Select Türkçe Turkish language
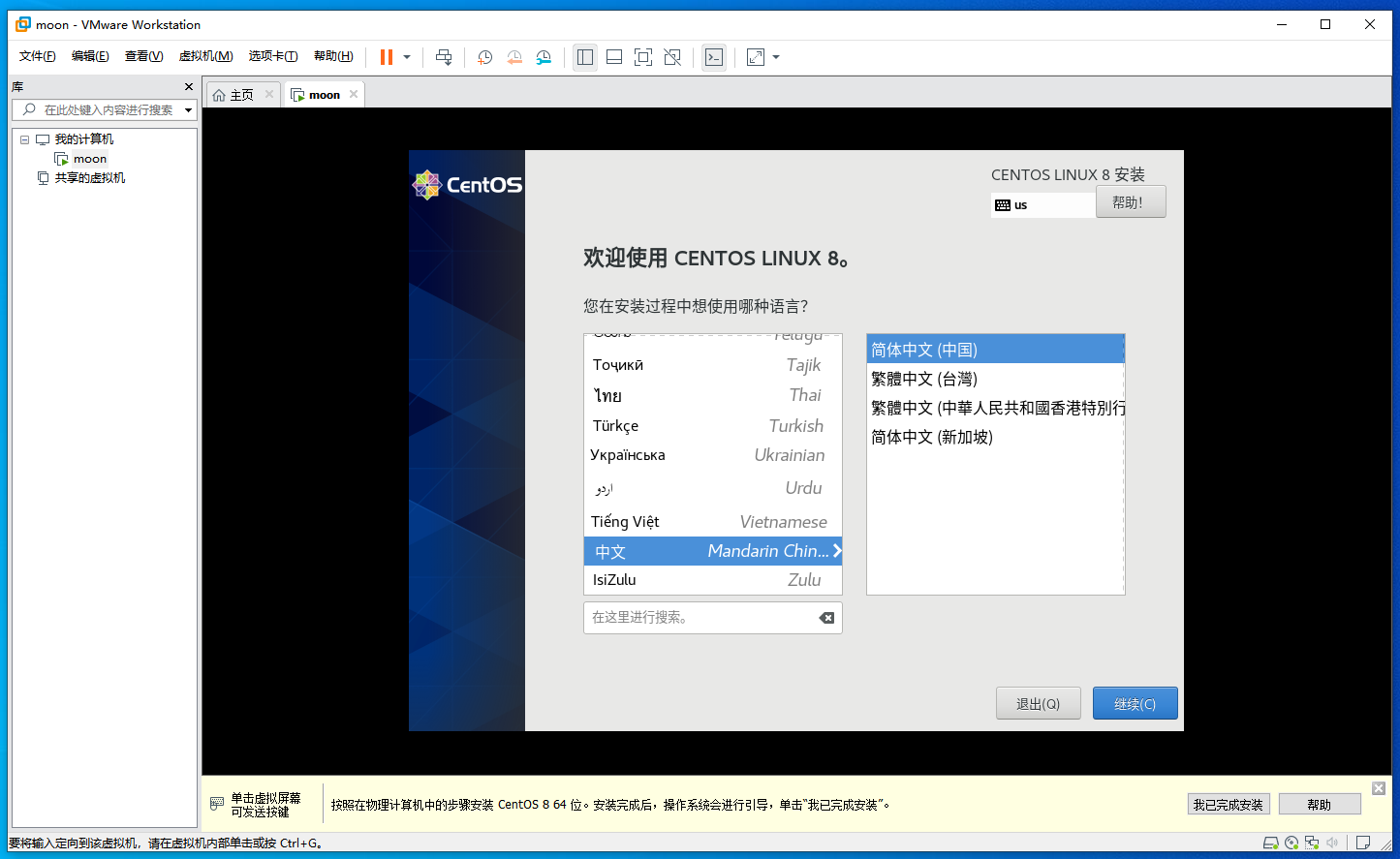The height and width of the screenshot is (859, 1400). click(x=713, y=426)
